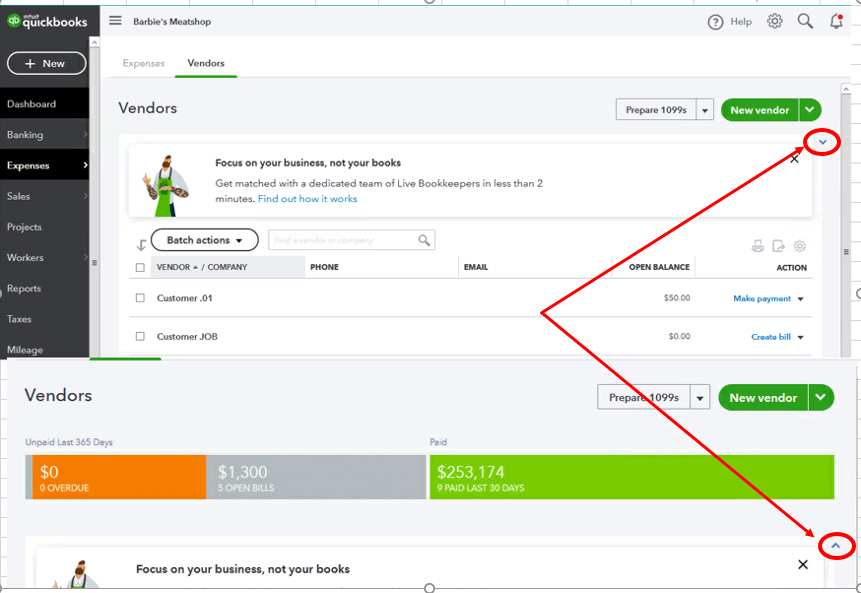Open Sales in the sidebar
The height and width of the screenshot is (593, 861).
click(44, 196)
